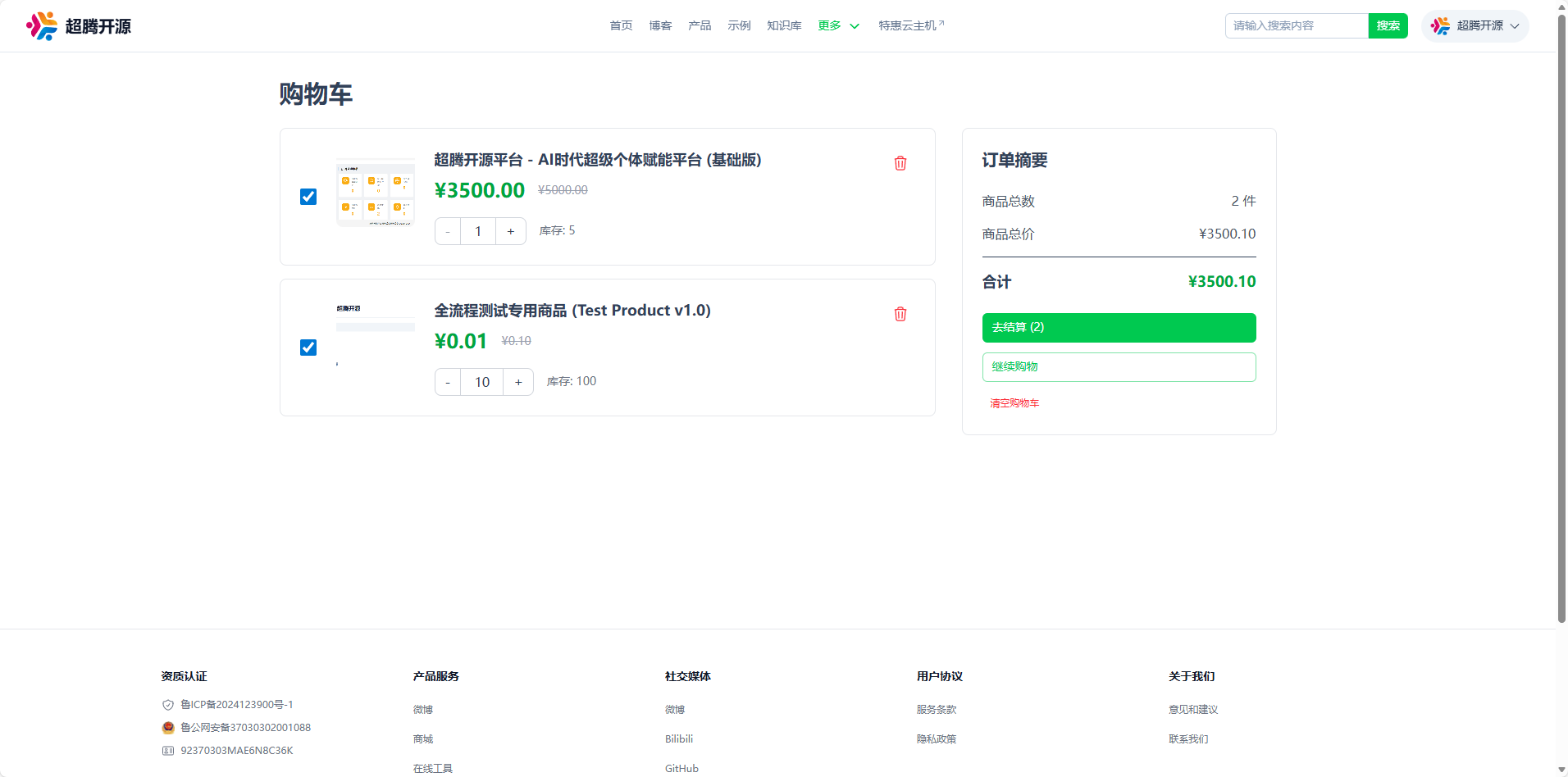The height and width of the screenshot is (777, 1568).
Task: Click the shield icon beside 鲁公网安备37030302001088
Action: click(168, 727)
